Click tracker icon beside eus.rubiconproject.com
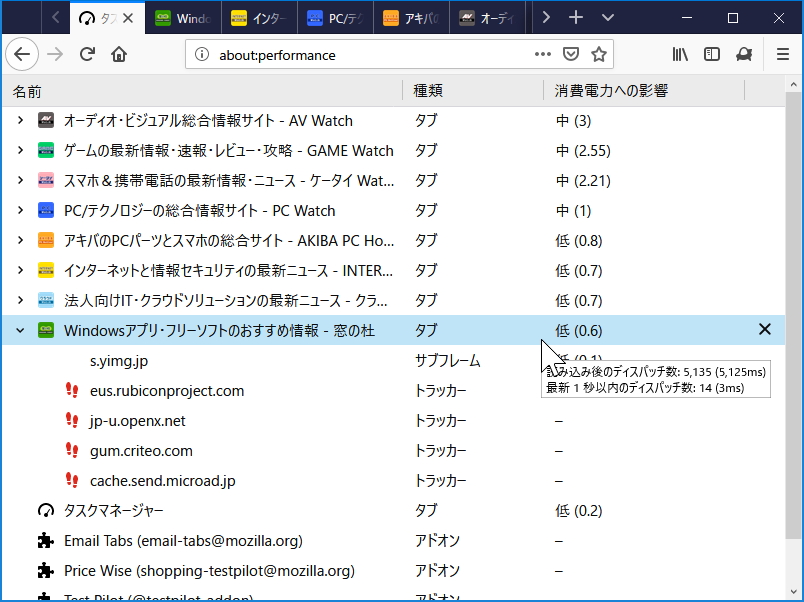The height and width of the screenshot is (602, 804). [72, 390]
